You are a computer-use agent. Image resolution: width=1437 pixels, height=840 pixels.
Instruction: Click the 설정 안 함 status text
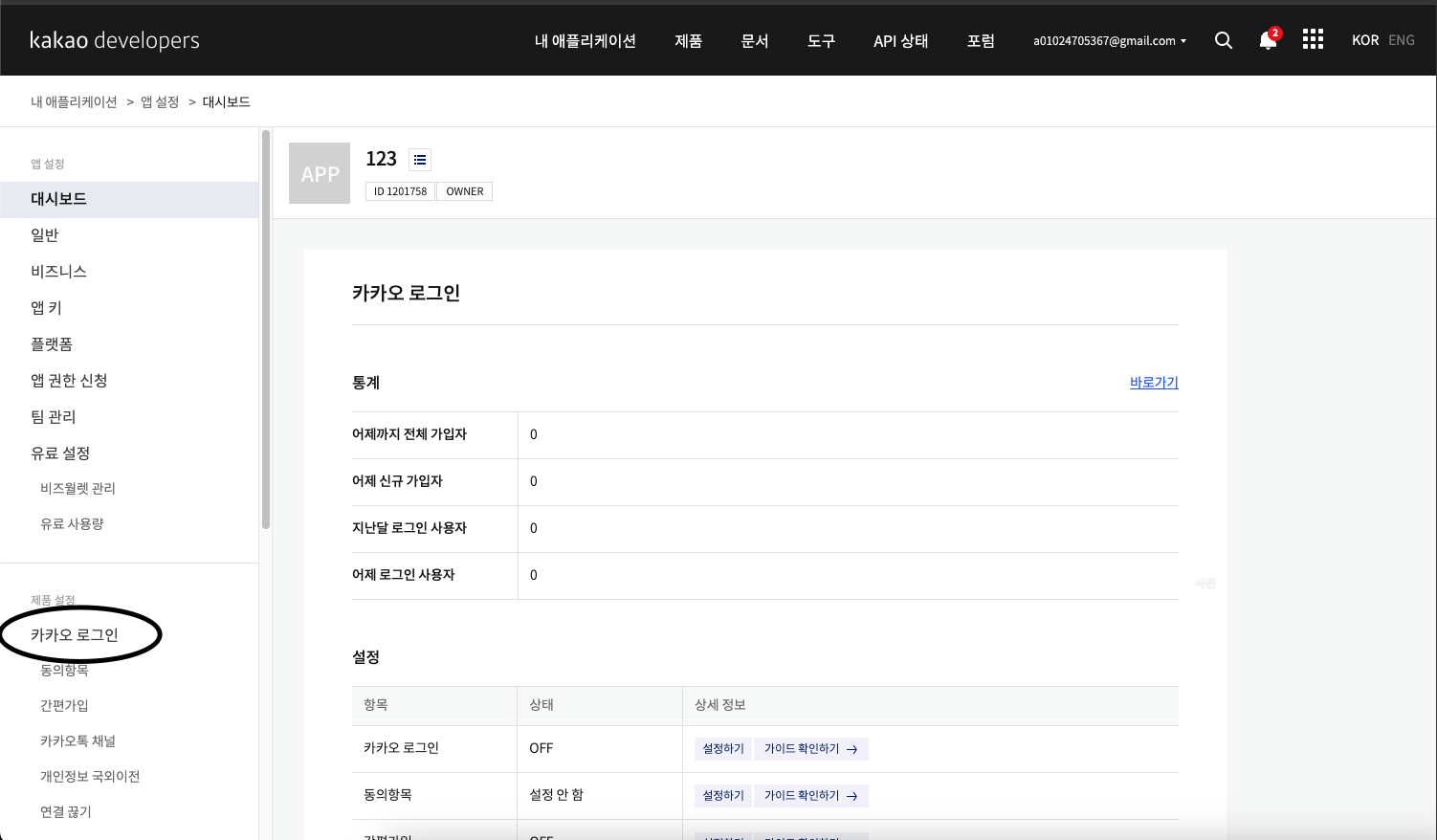click(556, 795)
